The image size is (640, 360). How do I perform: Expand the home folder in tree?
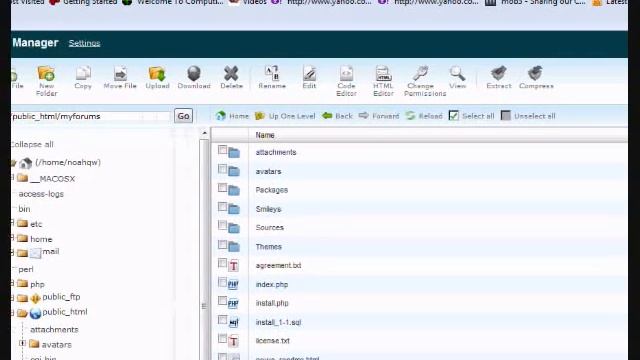coord(13,238)
